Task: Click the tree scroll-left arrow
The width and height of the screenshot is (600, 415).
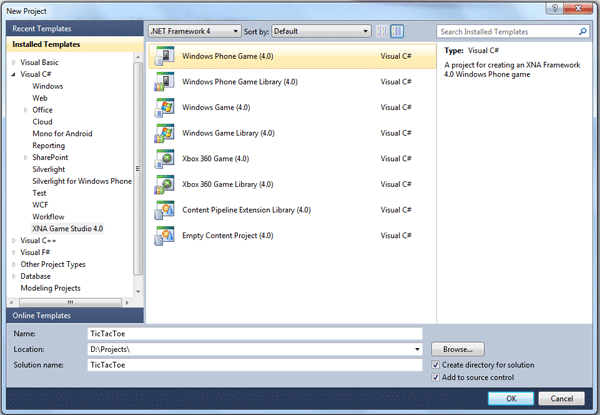Action: tap(11, 303)
